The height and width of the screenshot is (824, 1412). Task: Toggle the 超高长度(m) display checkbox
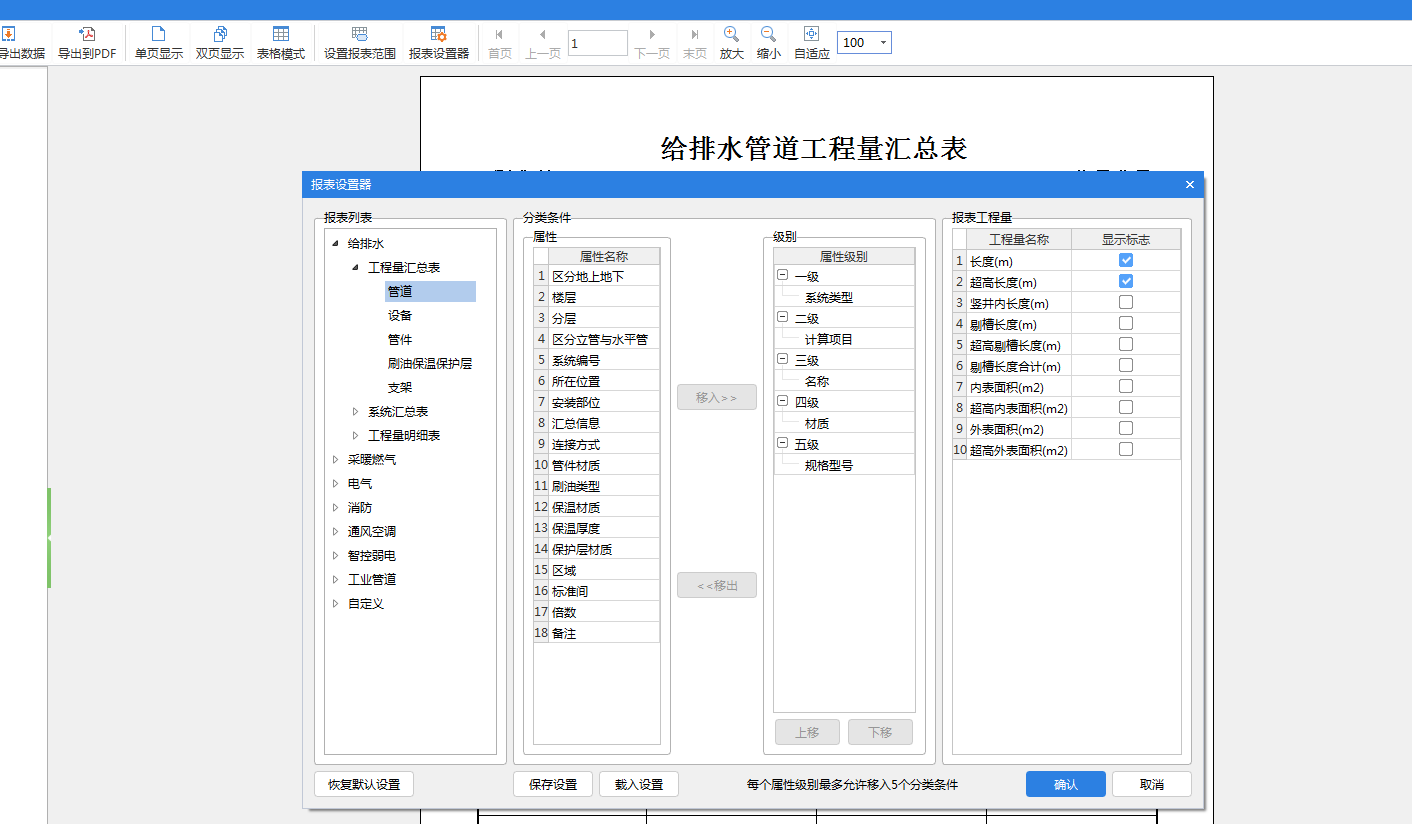tap(1126, 281)
